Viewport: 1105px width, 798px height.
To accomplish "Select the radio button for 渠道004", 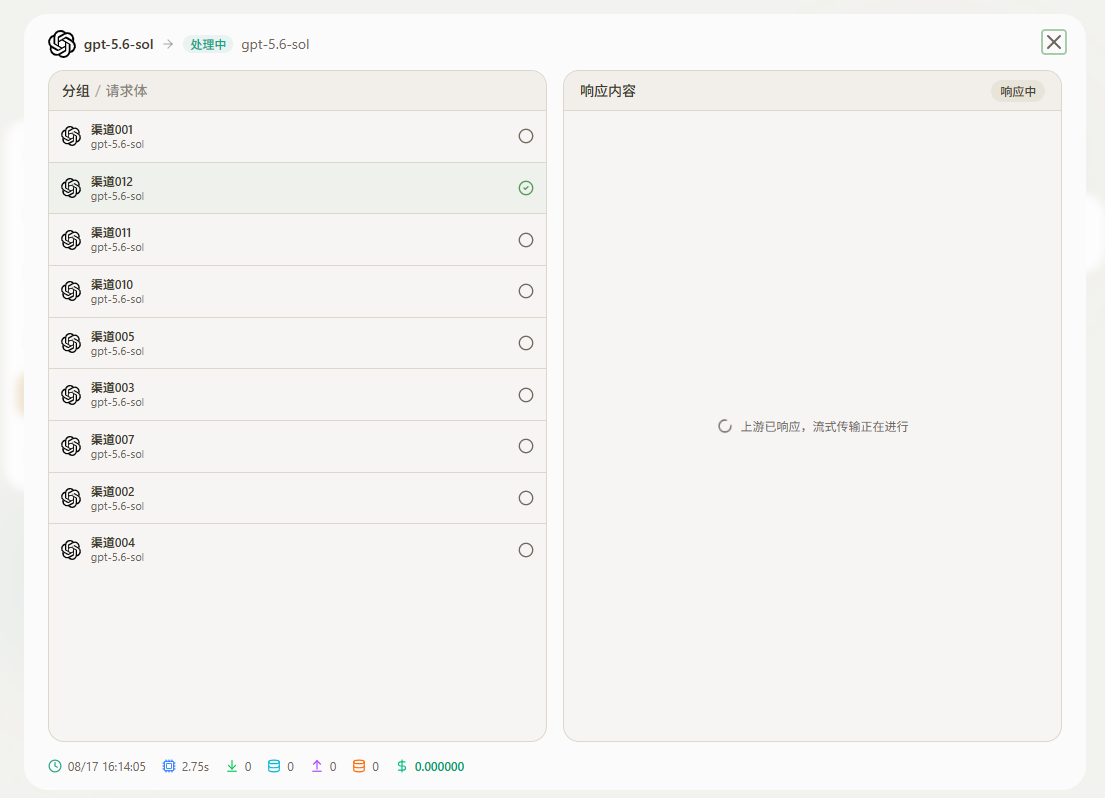I will point(526,550).
